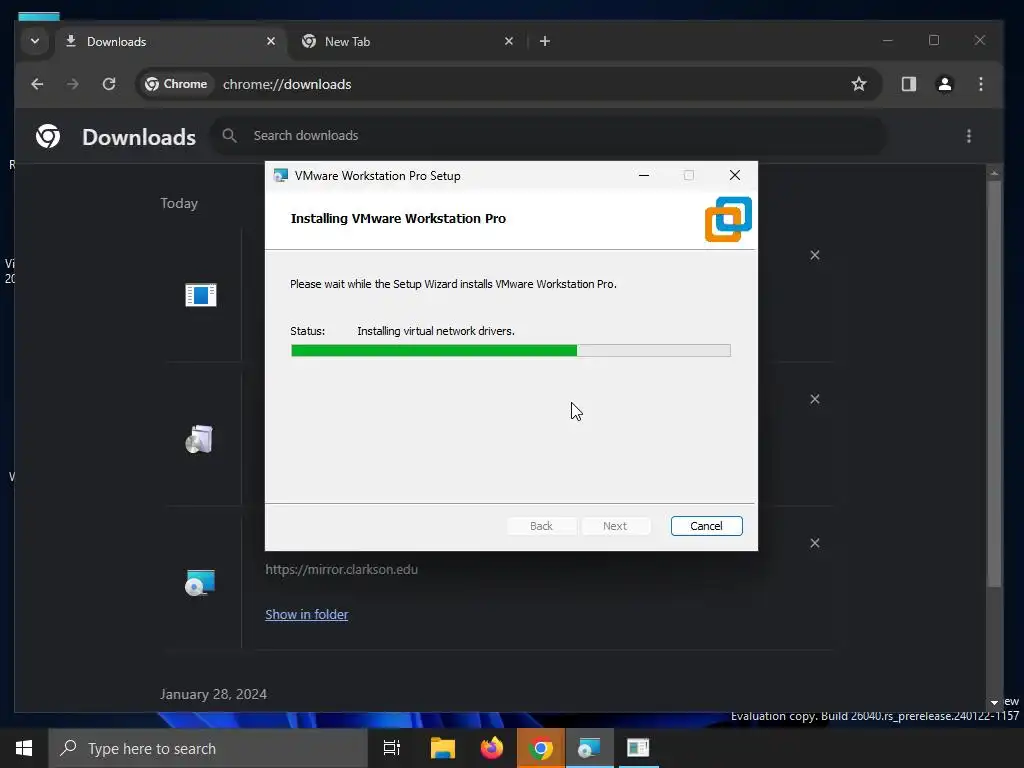Open the Windows Start menu

click(x=24, y=748)
